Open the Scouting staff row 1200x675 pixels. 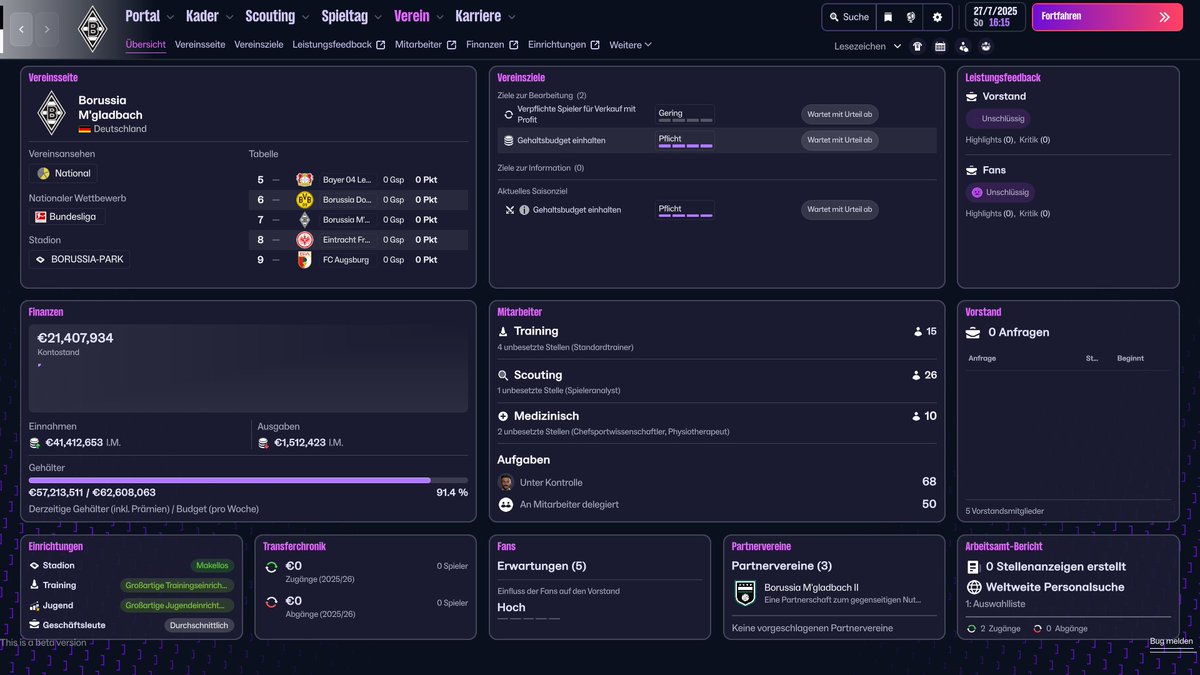coord(717,381)
